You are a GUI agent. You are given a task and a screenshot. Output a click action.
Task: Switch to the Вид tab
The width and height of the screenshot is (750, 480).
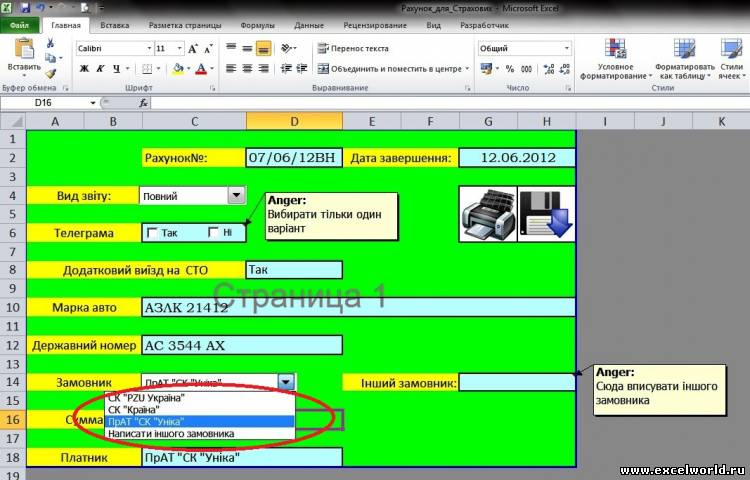tap(433, 25)
